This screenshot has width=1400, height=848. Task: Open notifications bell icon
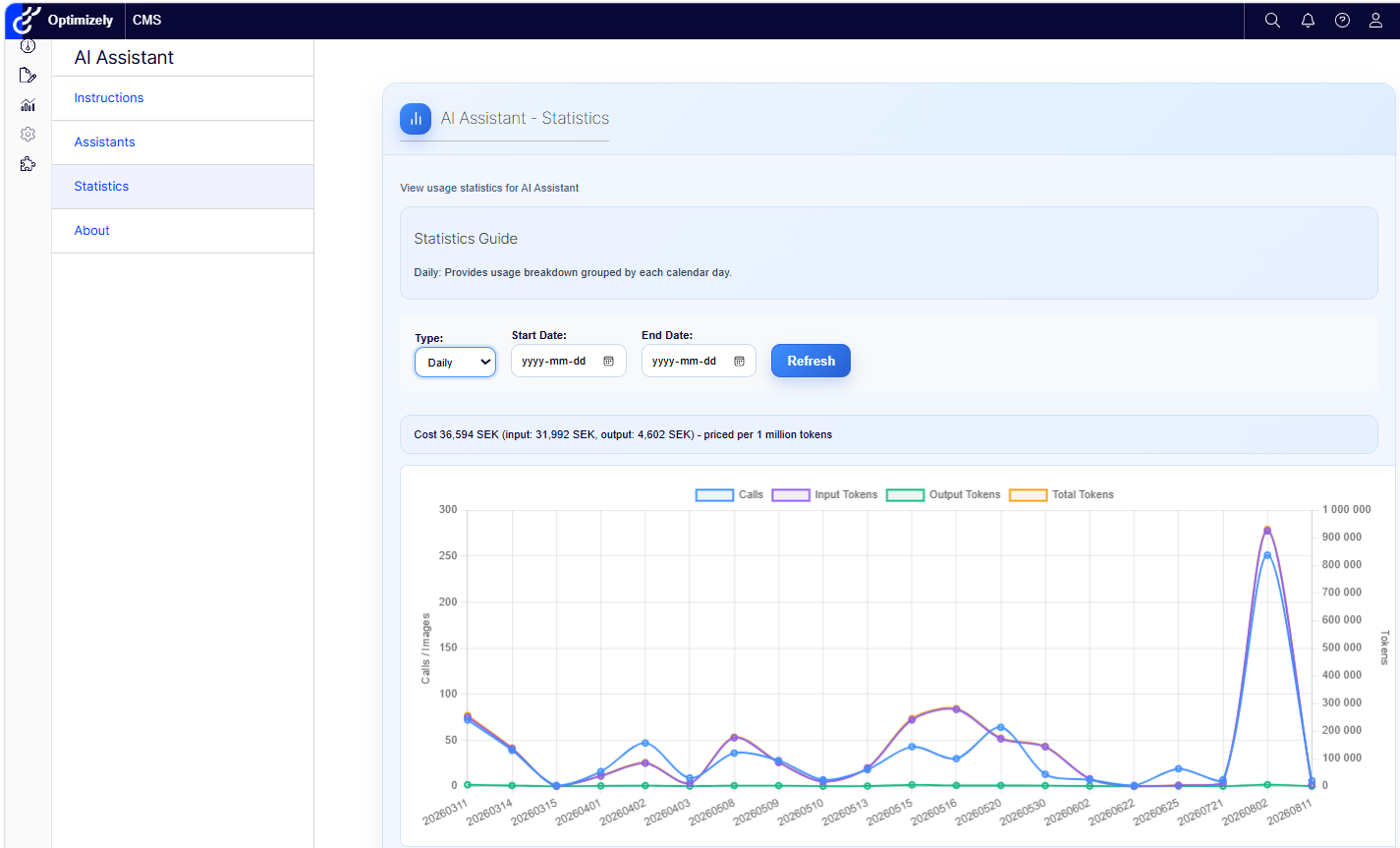point(1308,20)
